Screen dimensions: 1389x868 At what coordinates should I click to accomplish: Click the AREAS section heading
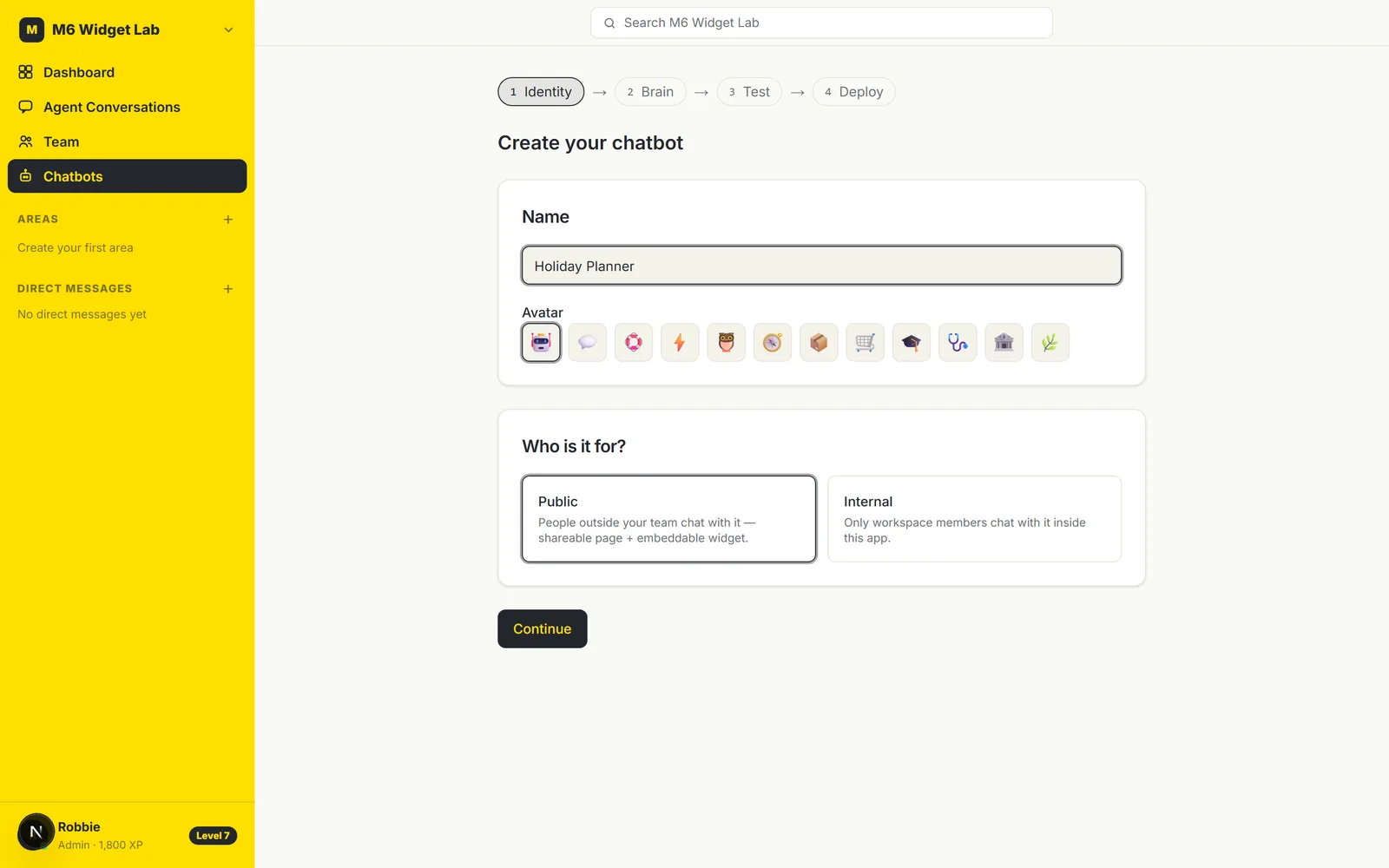[38, 220]
